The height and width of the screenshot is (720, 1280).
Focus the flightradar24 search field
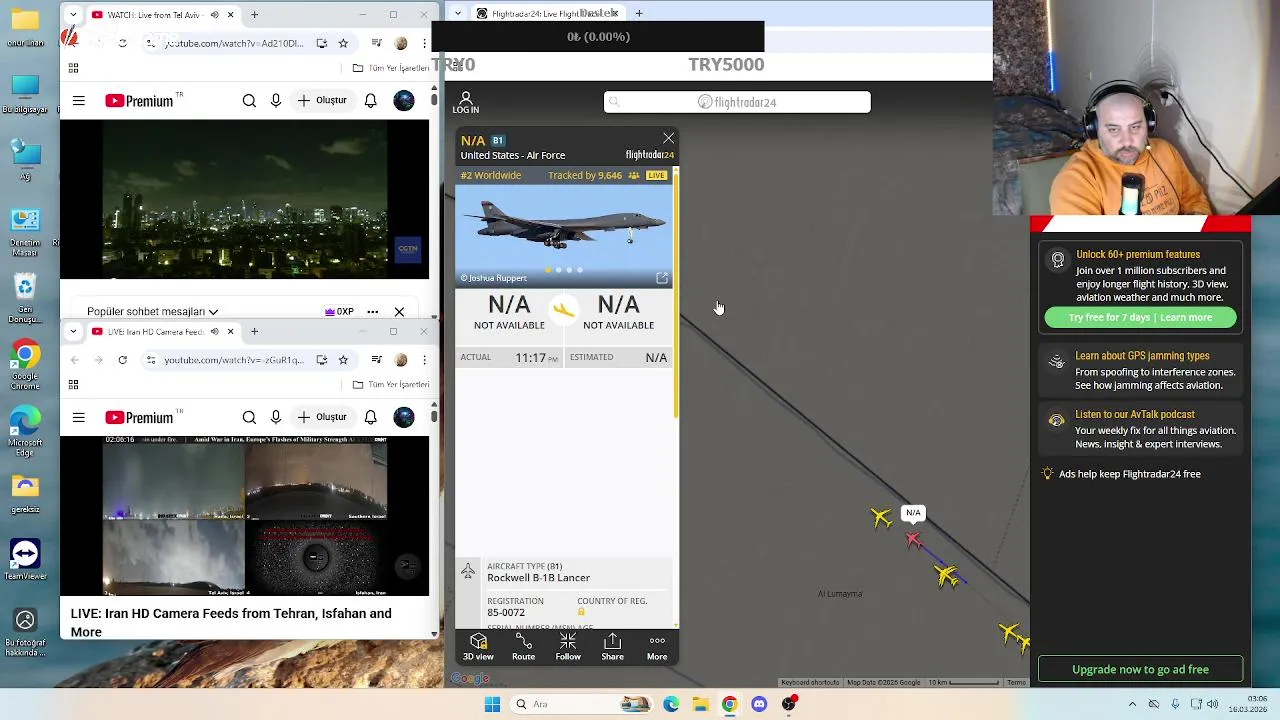click(737, 102)
